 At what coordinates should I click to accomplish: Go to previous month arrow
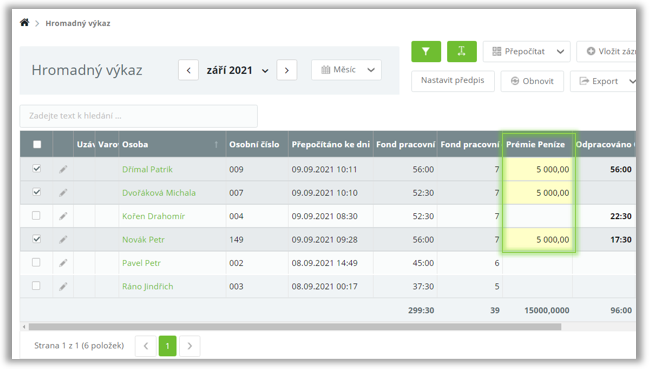189,70
